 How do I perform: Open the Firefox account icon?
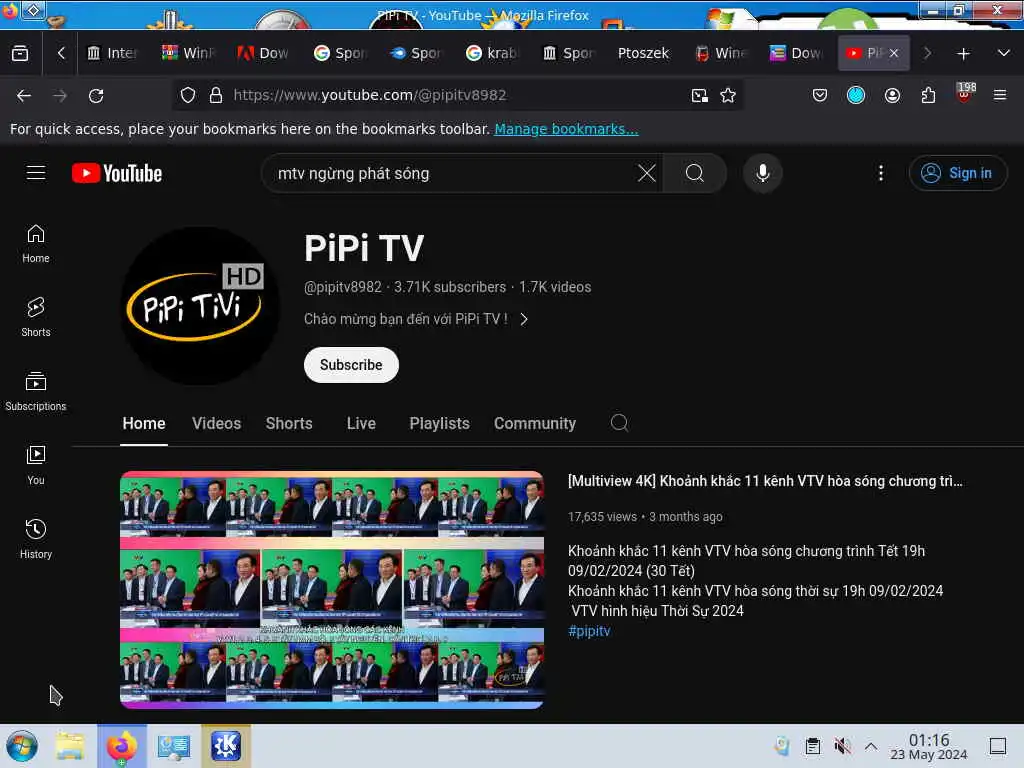(892, 95)
